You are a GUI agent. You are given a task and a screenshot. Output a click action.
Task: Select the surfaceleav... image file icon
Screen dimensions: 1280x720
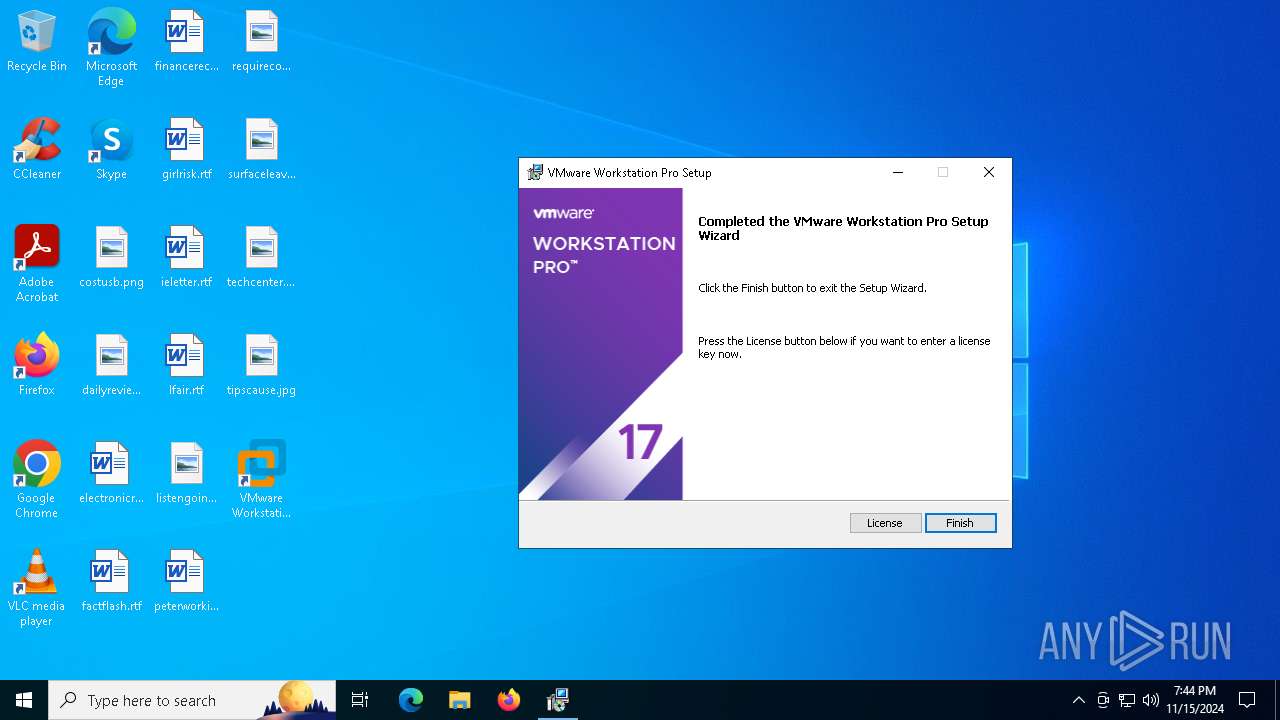[261, 150]
